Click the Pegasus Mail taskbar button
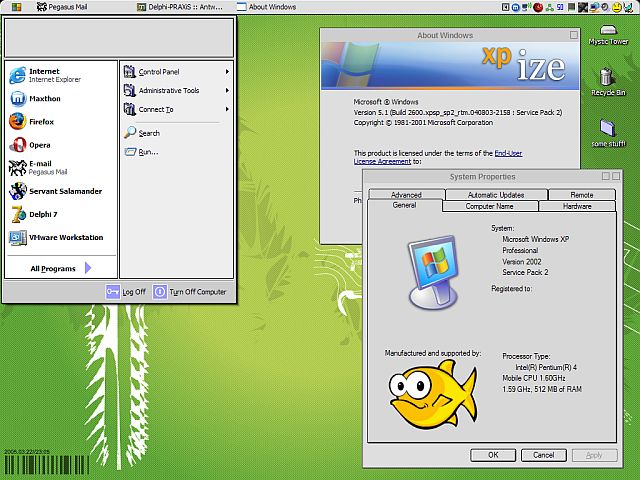The height and width of the screenshot is (480, 640). 62,7
